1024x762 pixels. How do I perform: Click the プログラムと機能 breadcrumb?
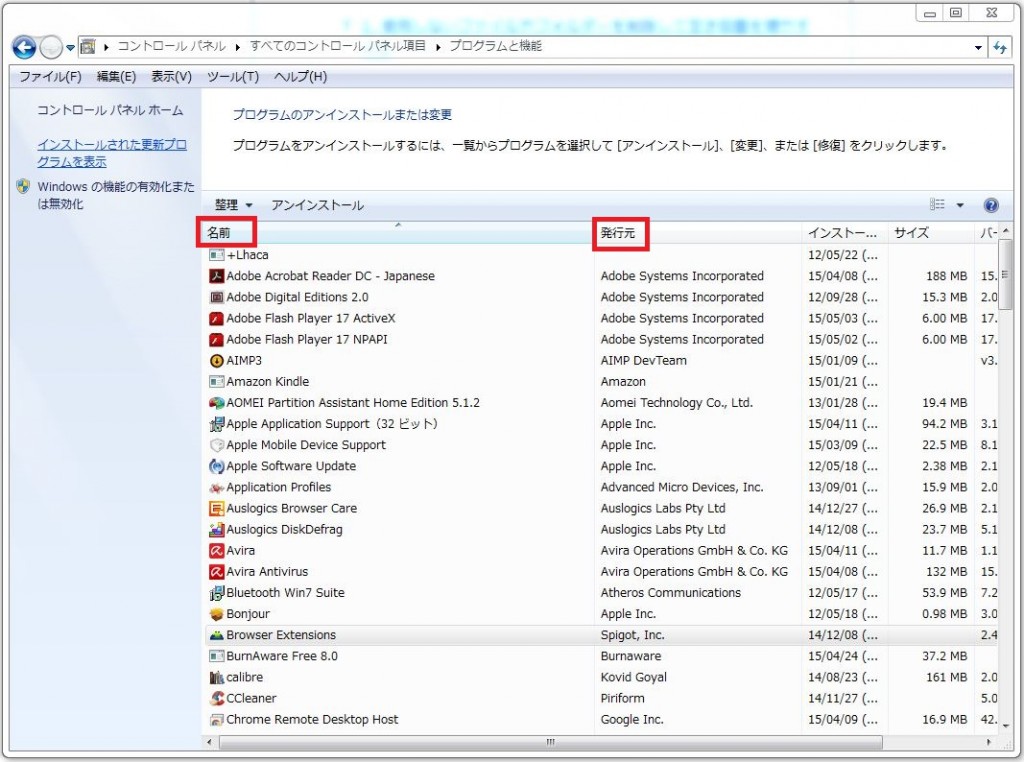(496, 46)
